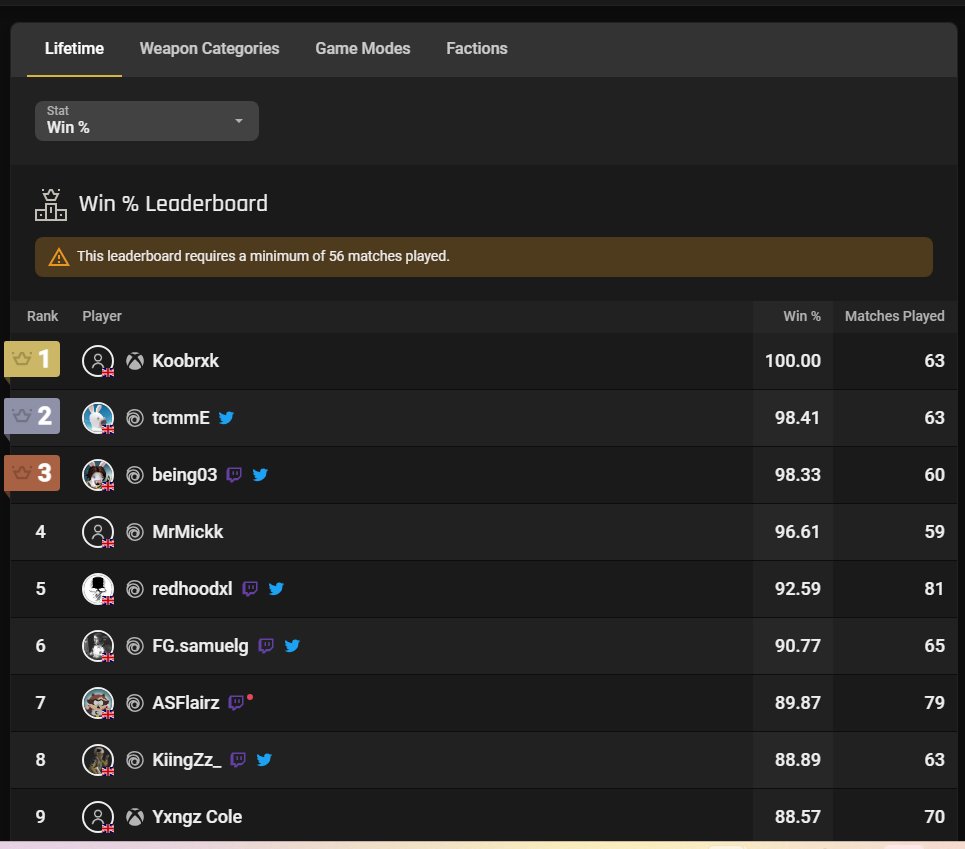This screenshot has height=849, width=965.
Task: Click the Win % column header
Action: pos(801,316)
